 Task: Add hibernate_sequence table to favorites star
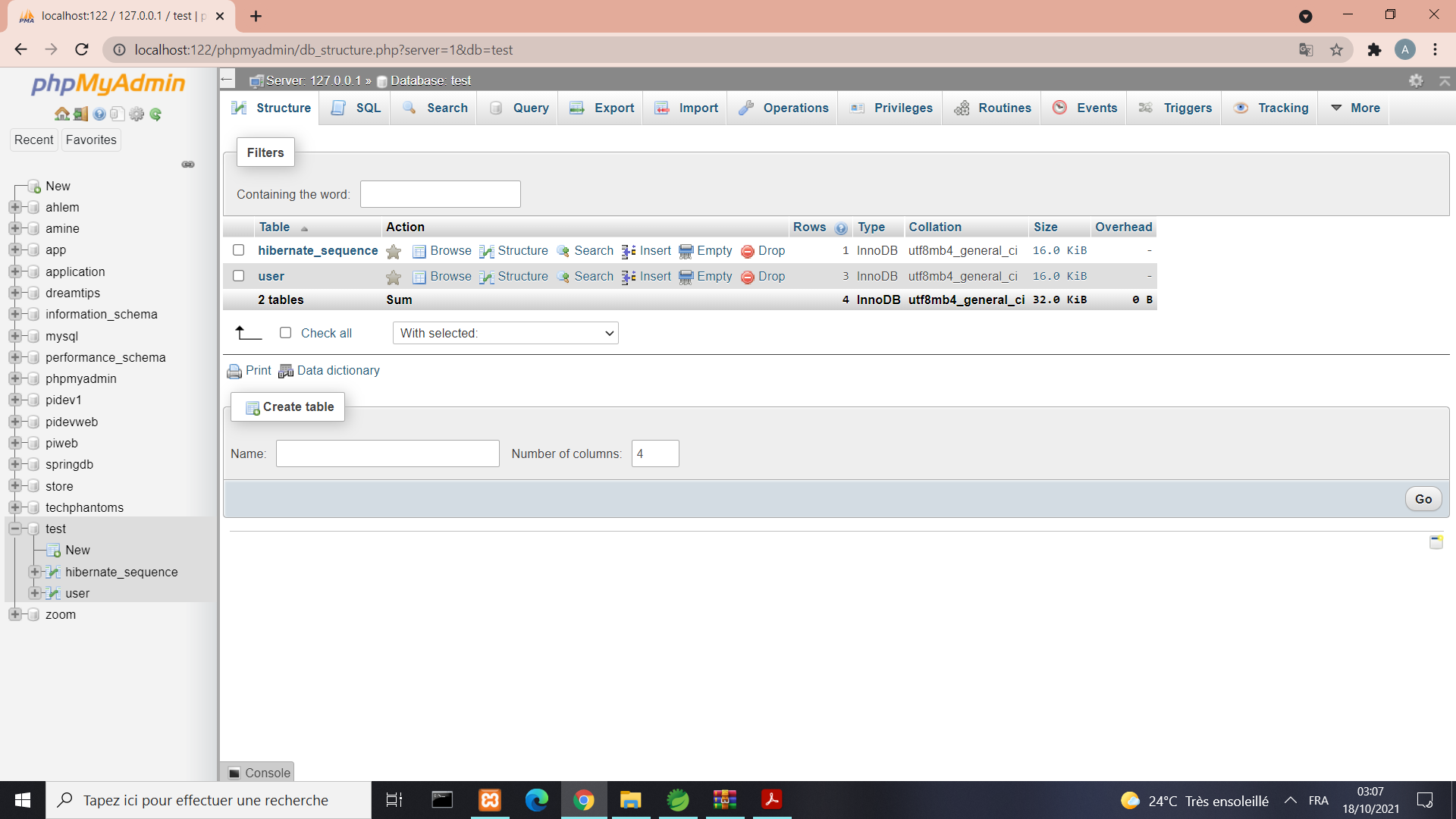393,252
